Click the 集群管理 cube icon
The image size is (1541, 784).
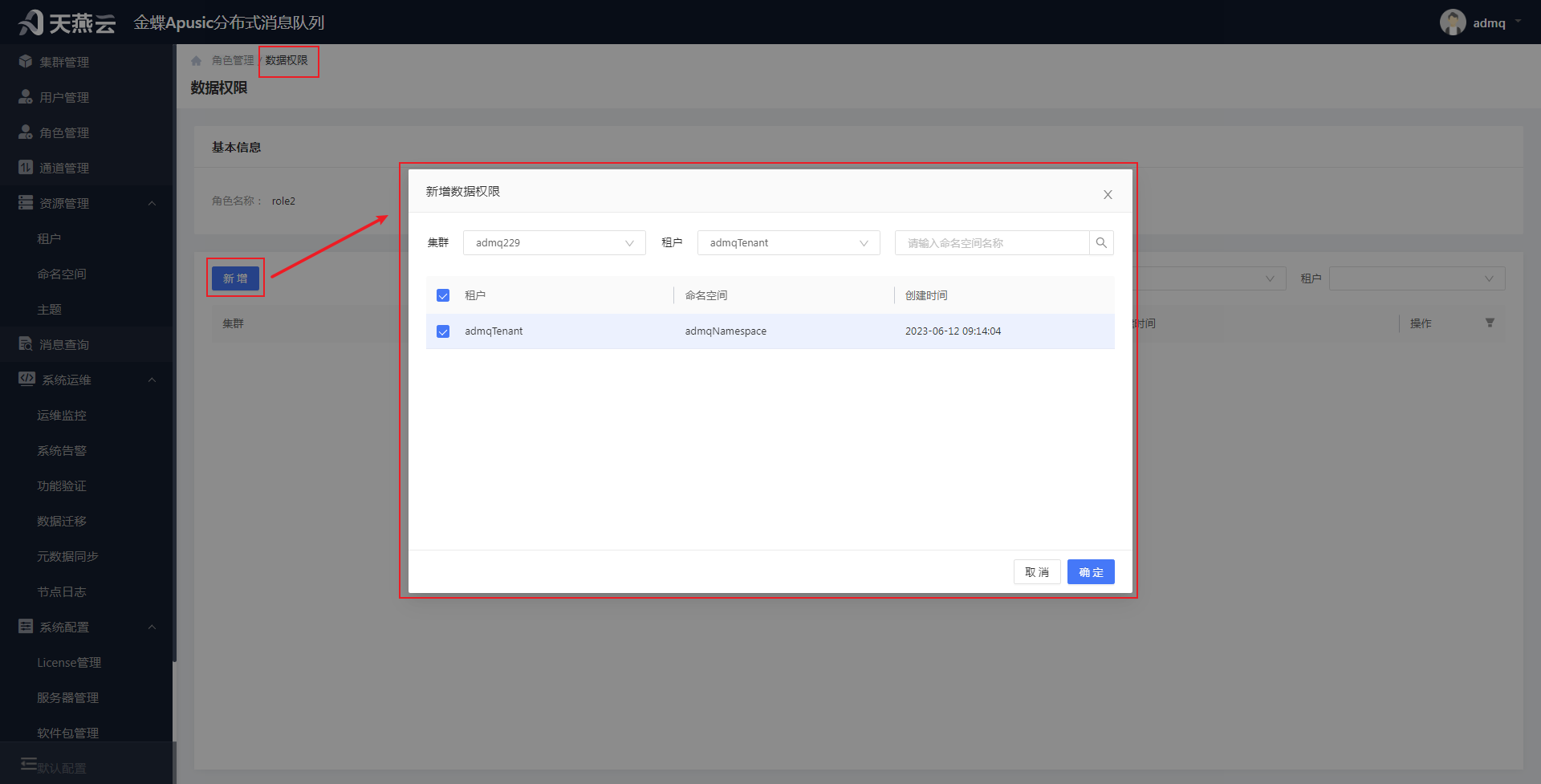(26, 62)
